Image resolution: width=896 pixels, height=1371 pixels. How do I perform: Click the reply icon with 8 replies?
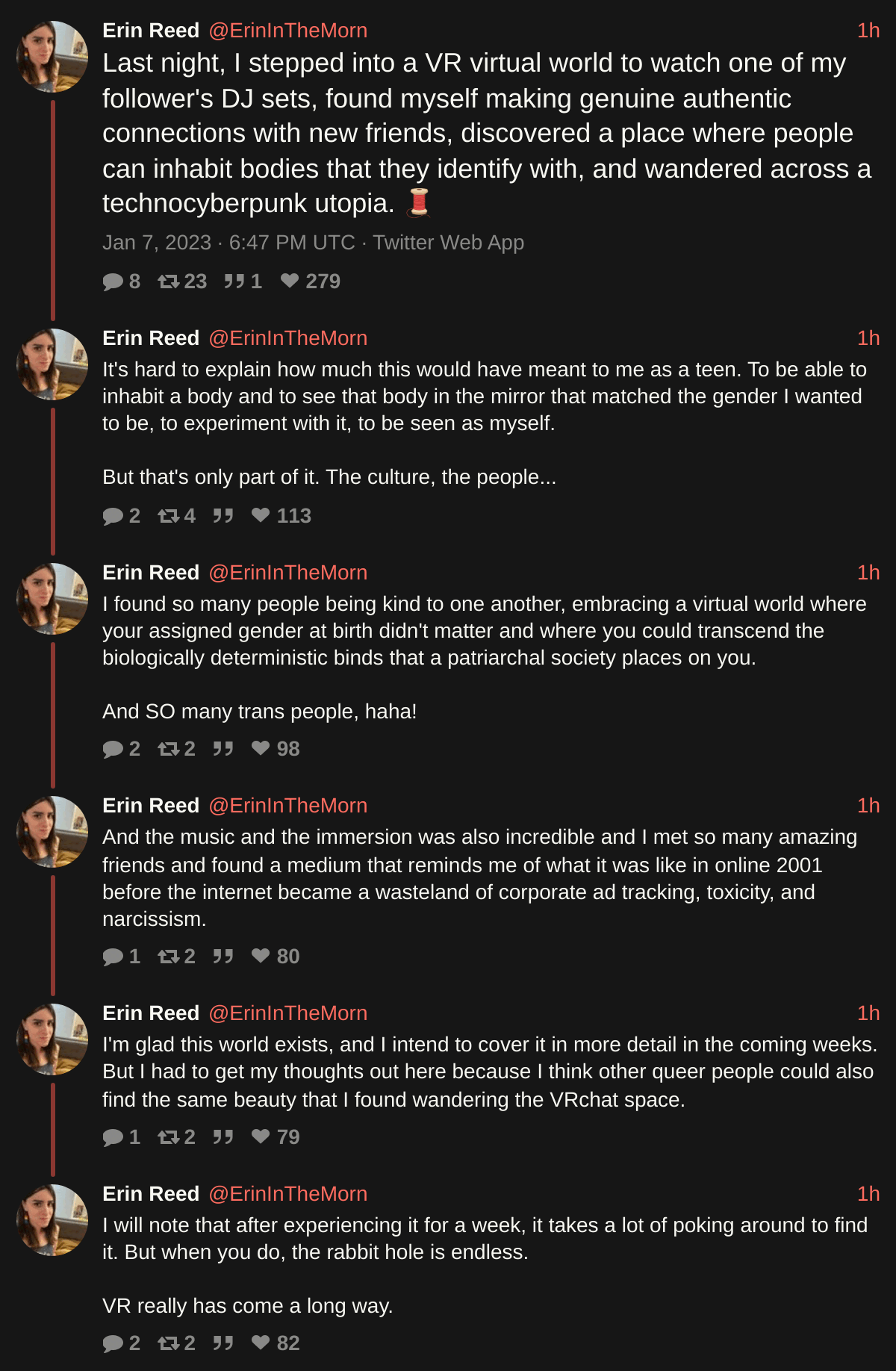[113, 282]
